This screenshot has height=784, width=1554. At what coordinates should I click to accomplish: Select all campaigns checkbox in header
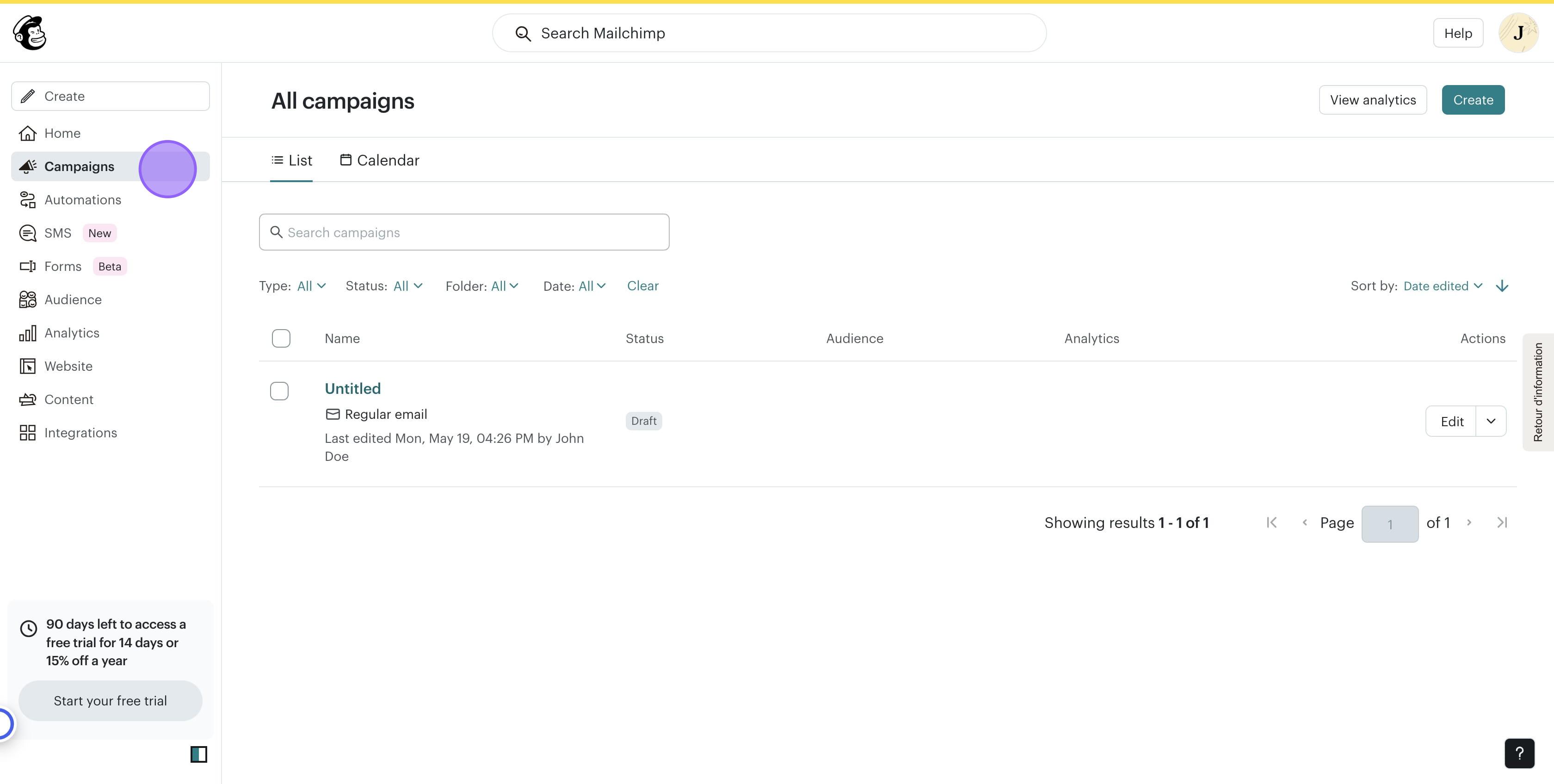281,338
